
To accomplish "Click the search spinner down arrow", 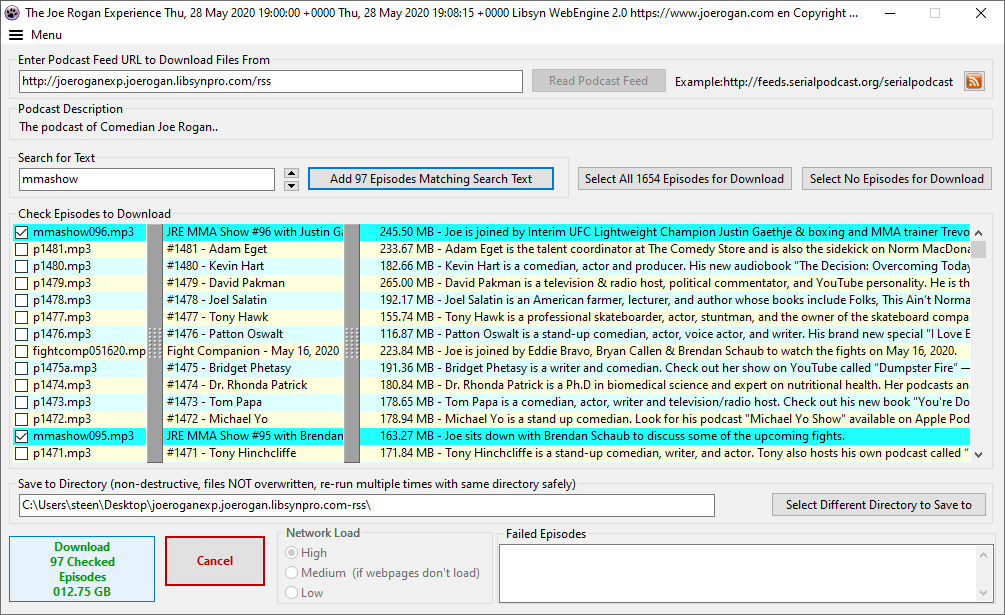I will point(291,186).
